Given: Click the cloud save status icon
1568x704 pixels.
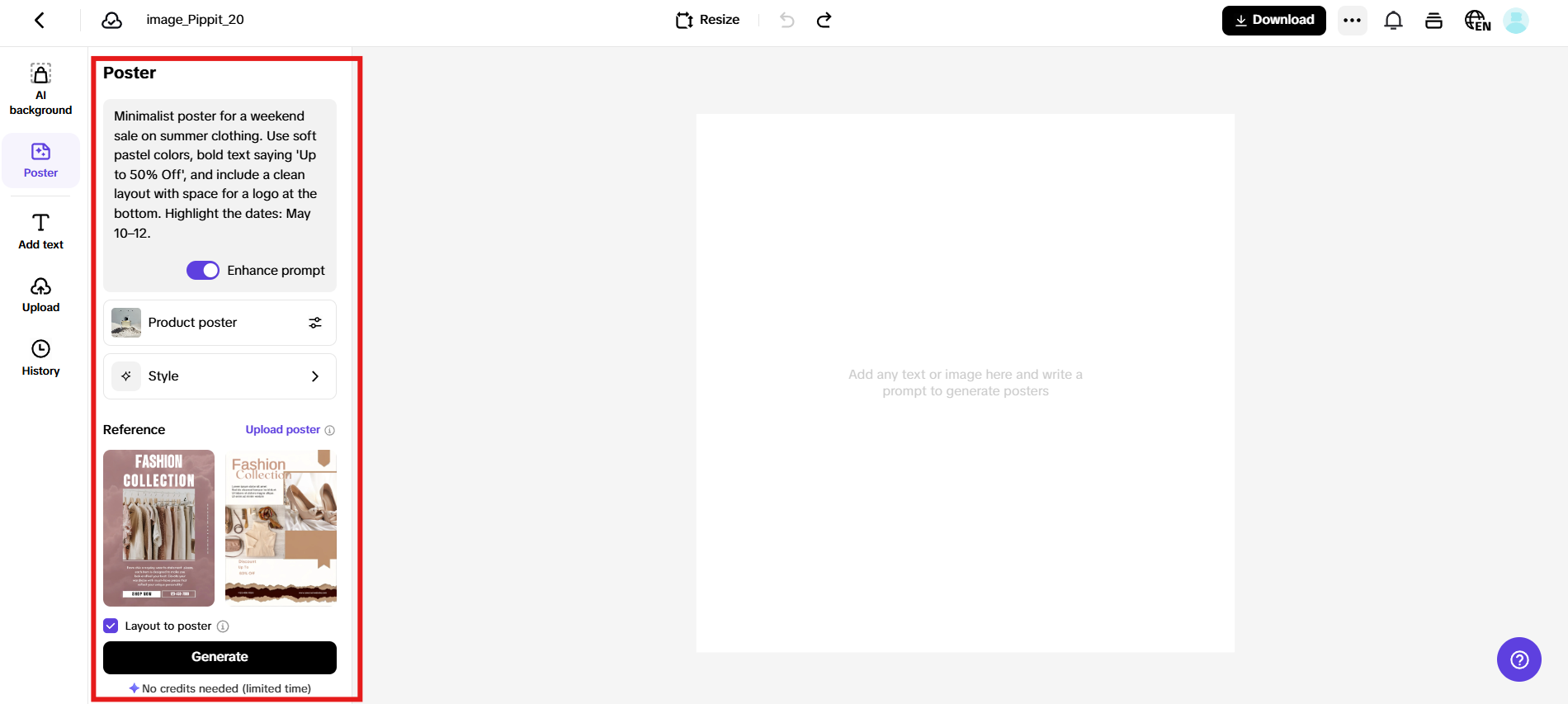Looking at the screenshot, I should (112, 21).
